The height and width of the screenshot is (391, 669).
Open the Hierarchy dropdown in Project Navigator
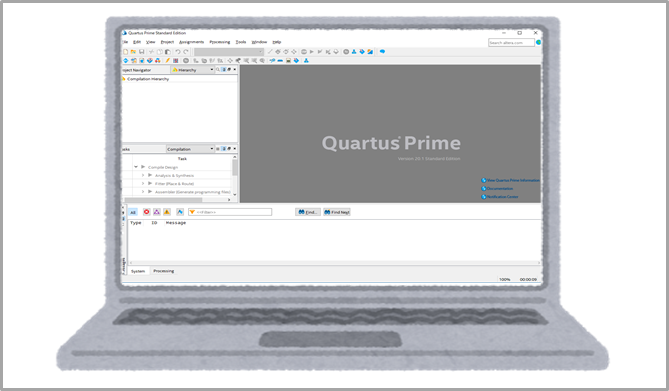coord(193,70)
